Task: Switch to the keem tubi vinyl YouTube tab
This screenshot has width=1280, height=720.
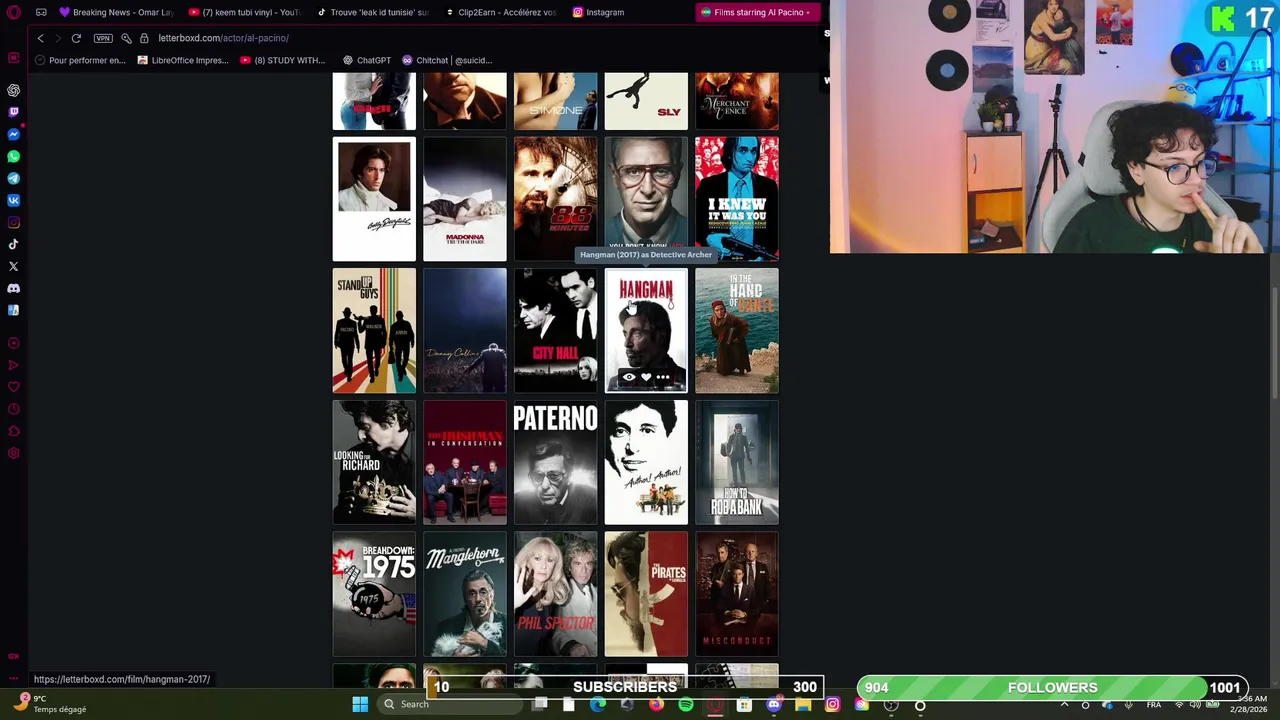Action: pos(243,12)
